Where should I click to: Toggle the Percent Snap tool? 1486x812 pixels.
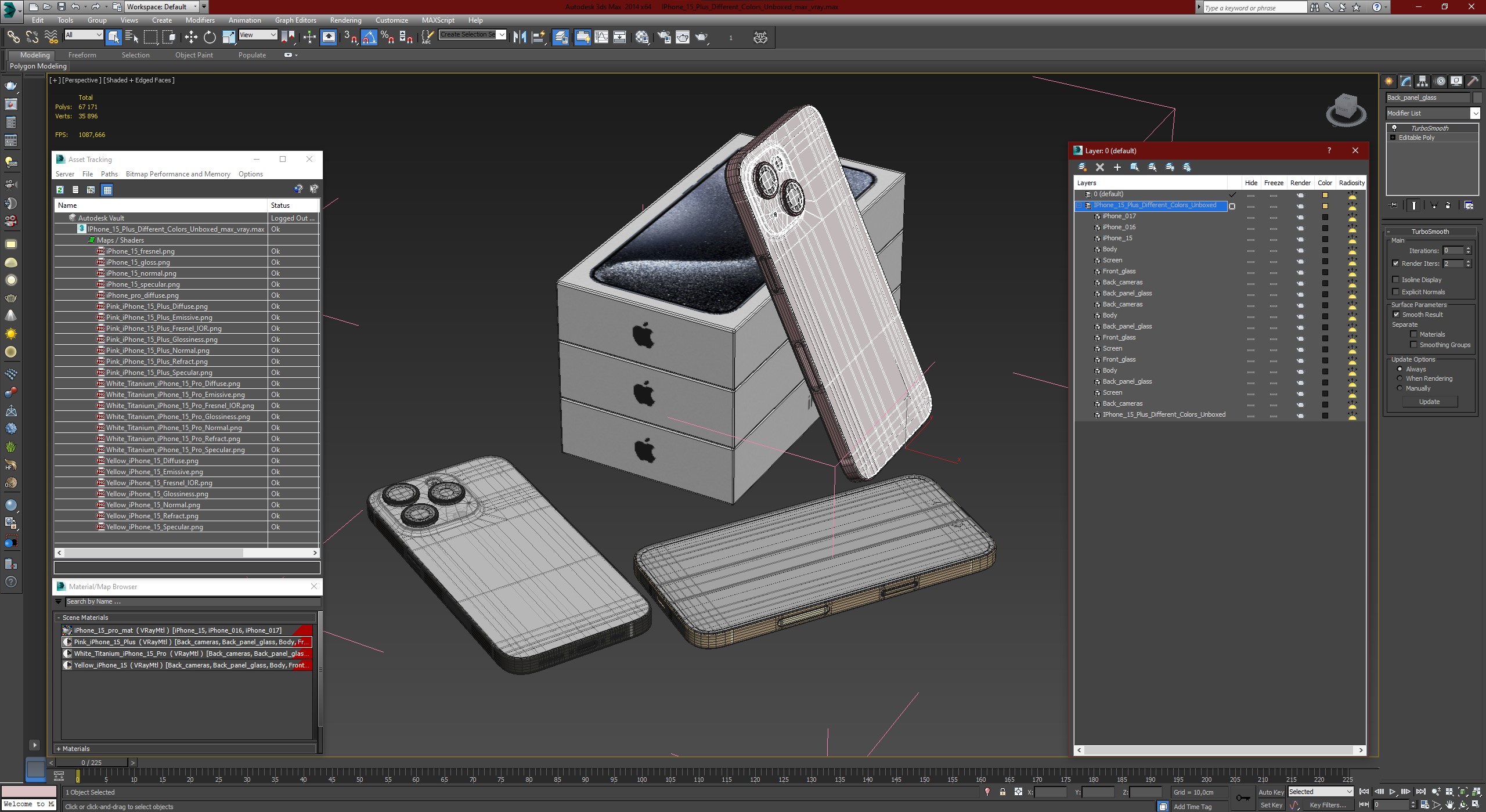(x=388, y=37)
